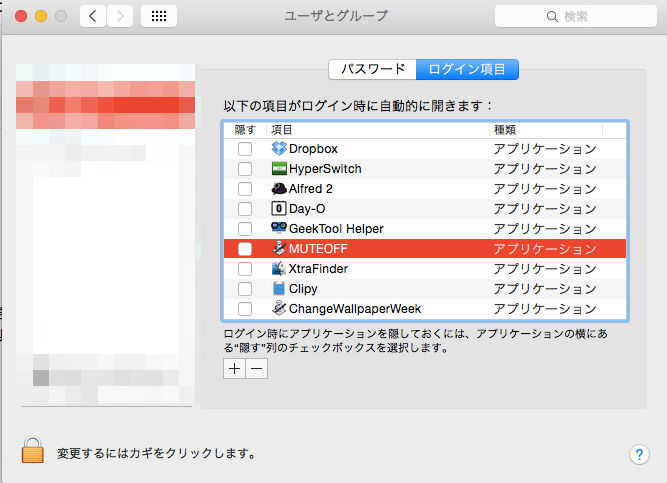
Task: Select the ログイン項目 tab
Action: (467, 69)
